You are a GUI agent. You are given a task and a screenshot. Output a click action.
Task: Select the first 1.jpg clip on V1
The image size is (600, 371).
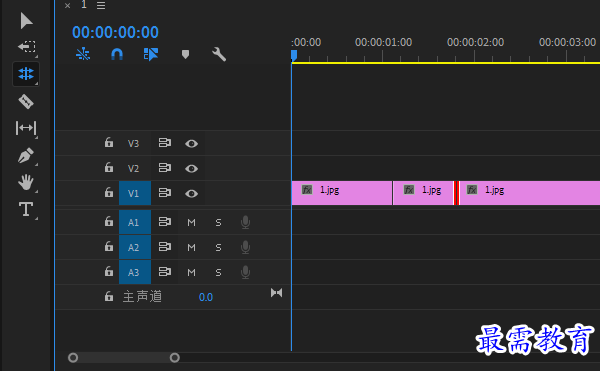pos(342,193)
